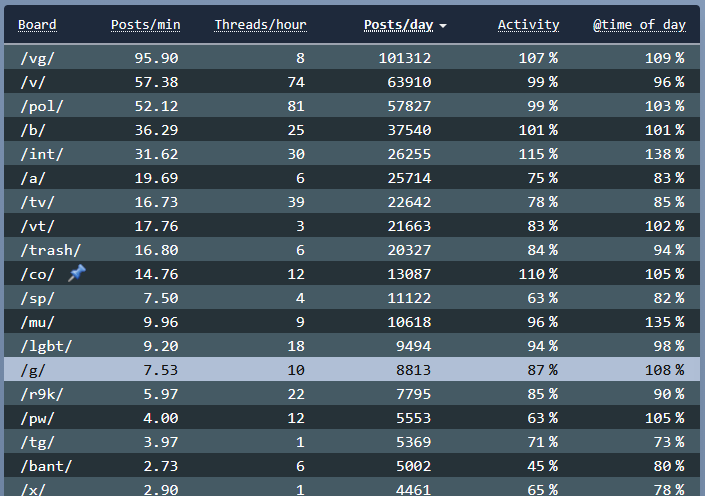Click the /mu/ board name
Viewport: 705px width, 496px height.
point(37,322)
